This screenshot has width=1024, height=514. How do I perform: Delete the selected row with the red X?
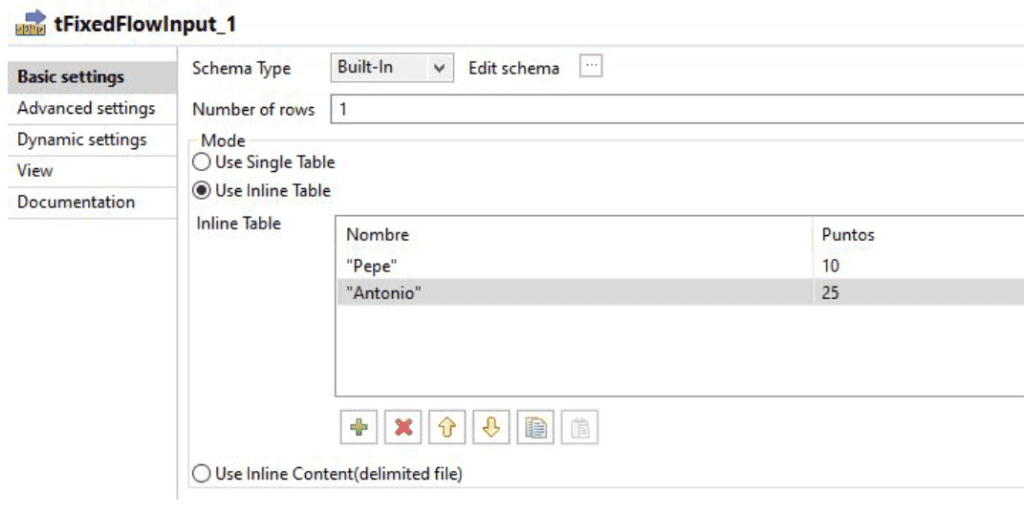403,428
